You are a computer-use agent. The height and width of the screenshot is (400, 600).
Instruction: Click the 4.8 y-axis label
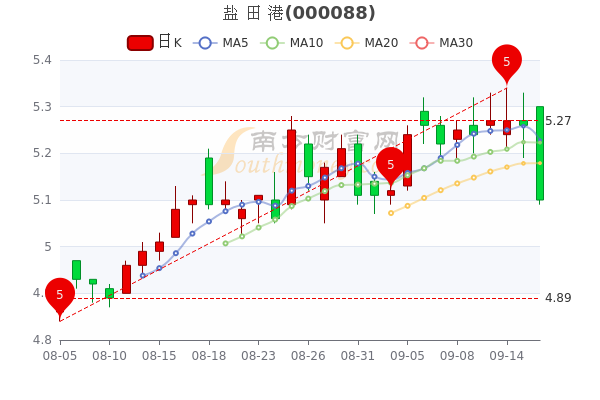42,340
